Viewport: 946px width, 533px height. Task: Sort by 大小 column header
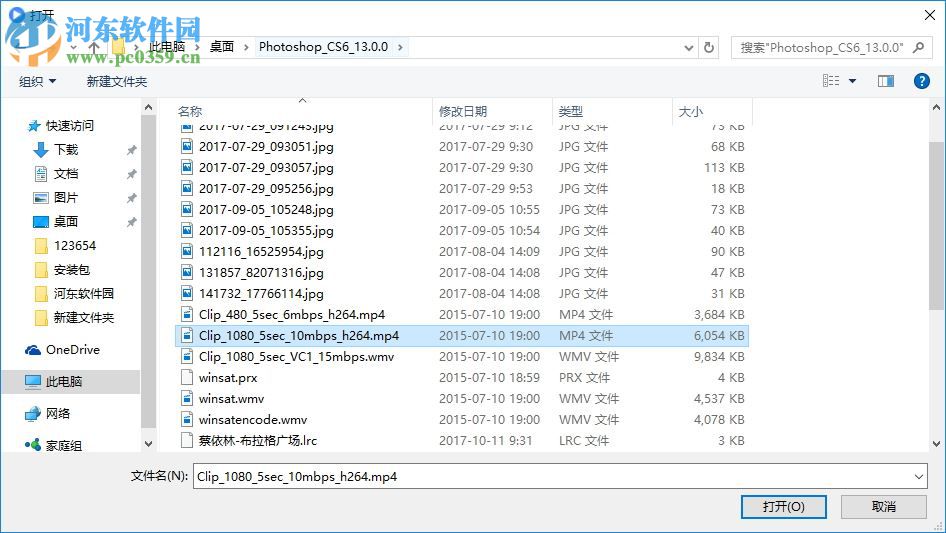point(690,111)
